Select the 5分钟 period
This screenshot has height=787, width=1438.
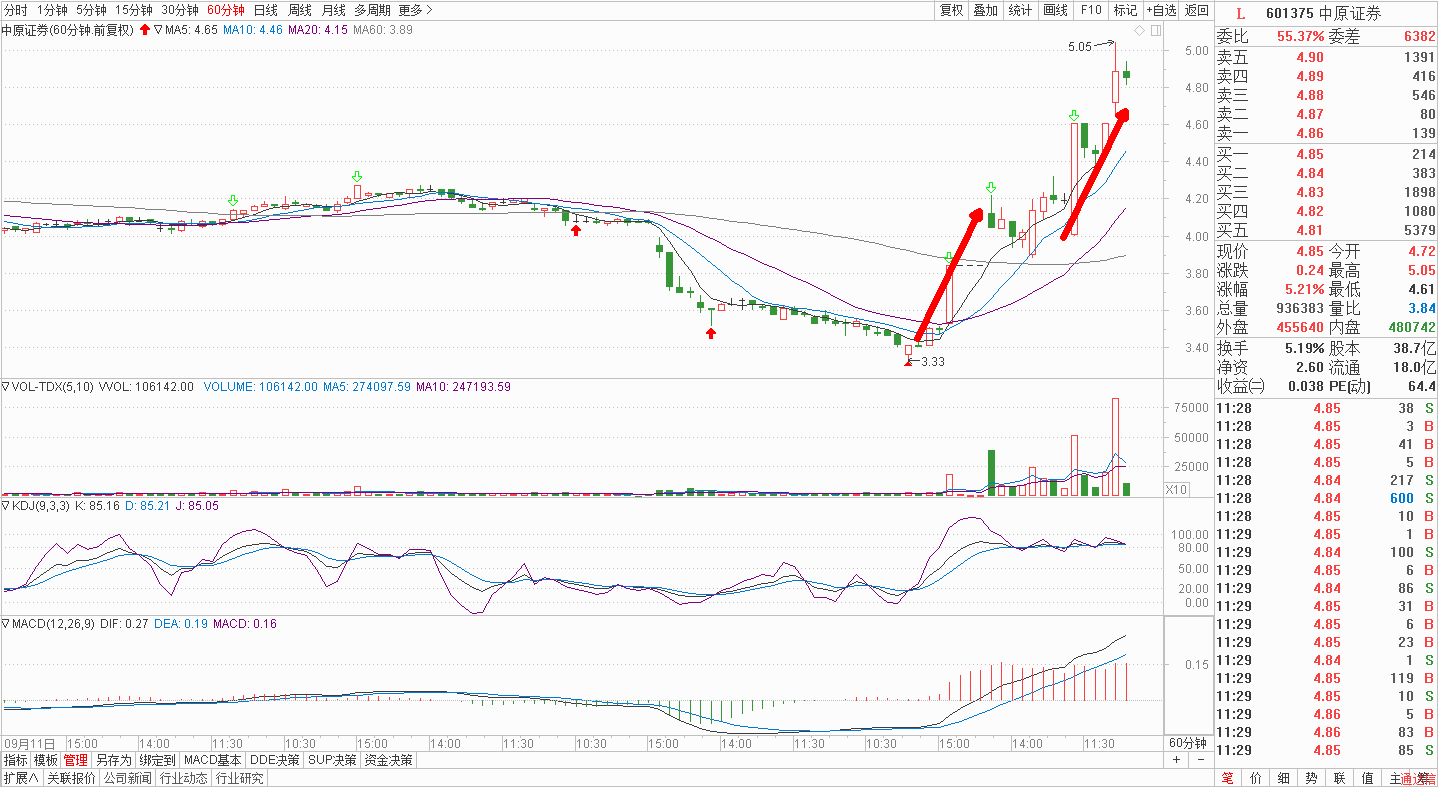coord(91,10)
